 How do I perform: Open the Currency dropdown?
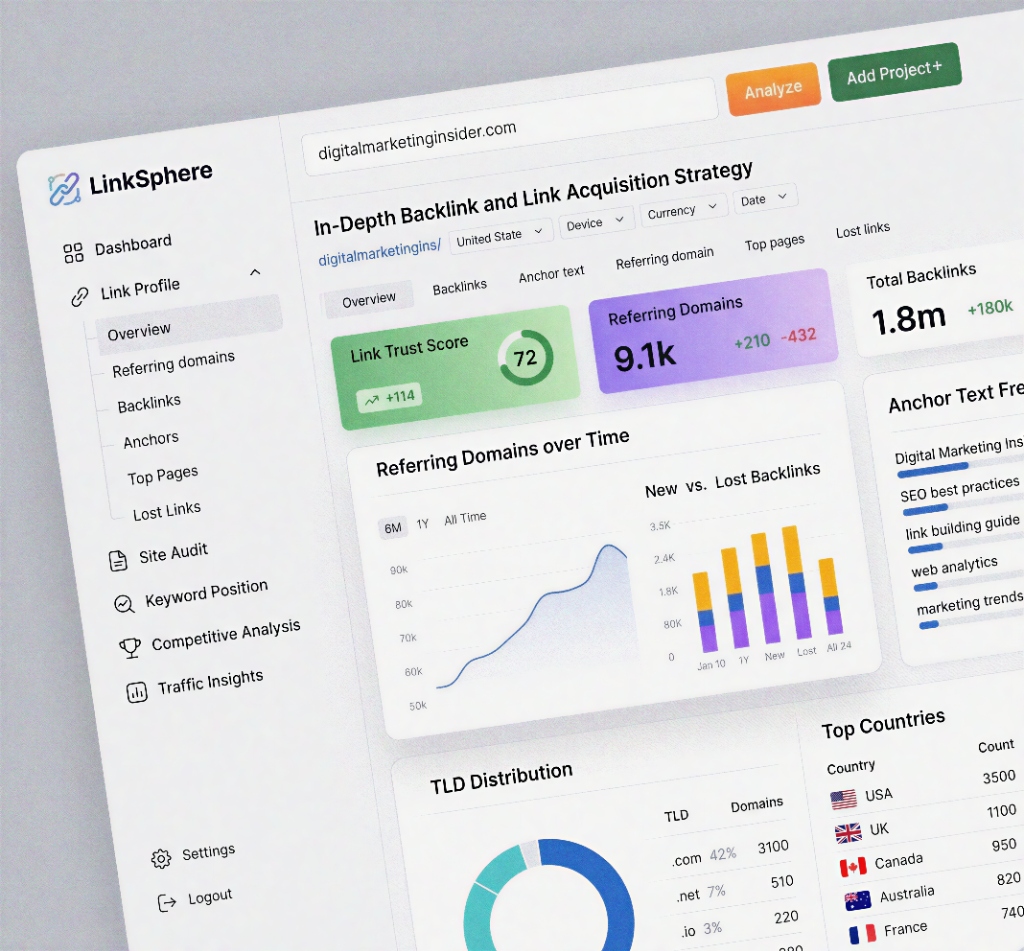point(682,210)
